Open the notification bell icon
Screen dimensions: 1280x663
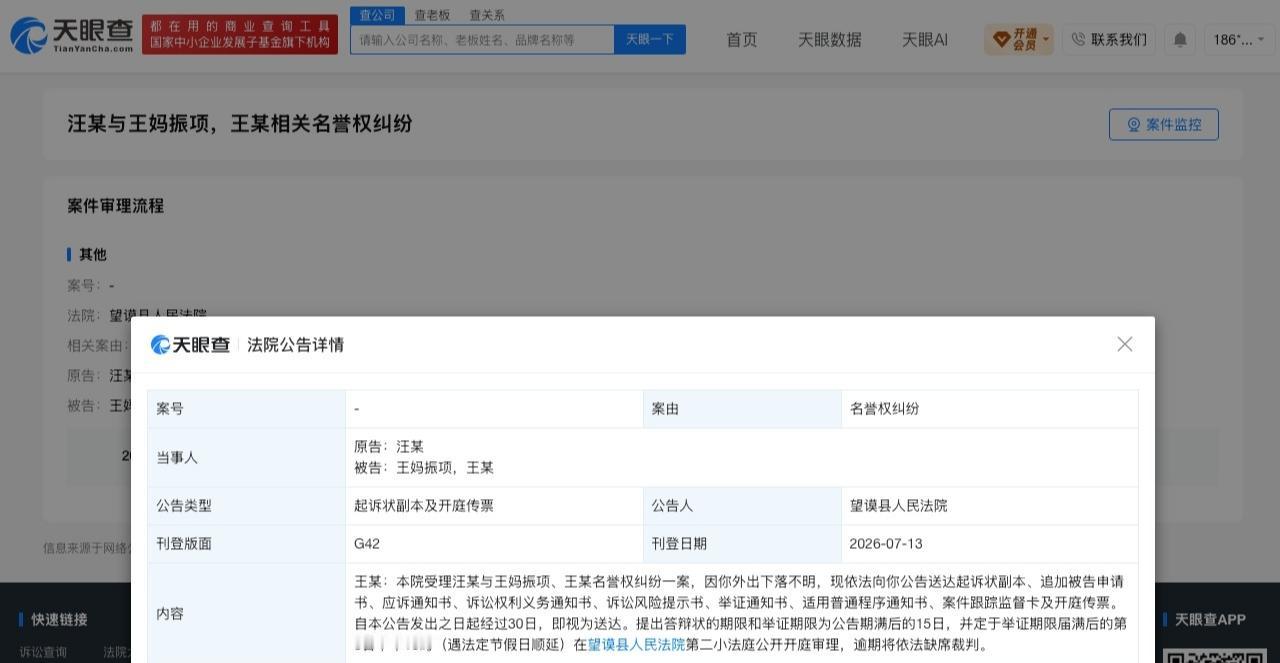[x=1180, y=39]
